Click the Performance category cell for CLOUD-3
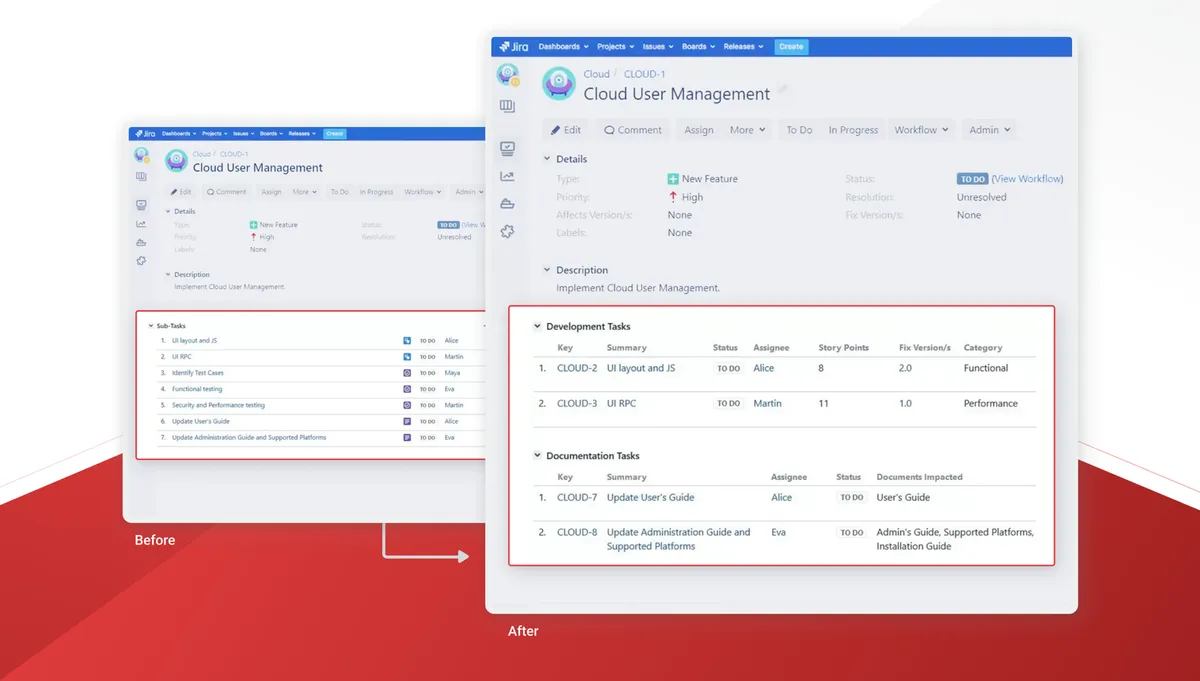The image size is (1200, 681). [991, 403]
